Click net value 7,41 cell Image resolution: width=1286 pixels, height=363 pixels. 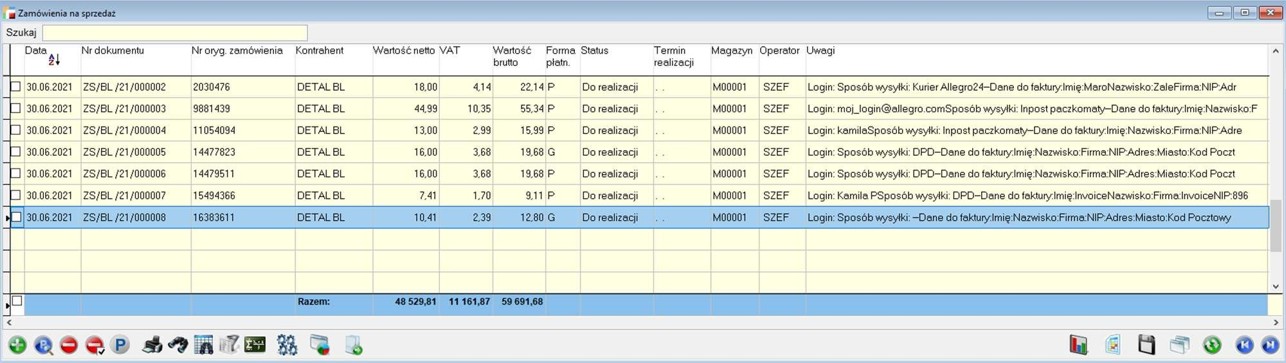[405, 195]
